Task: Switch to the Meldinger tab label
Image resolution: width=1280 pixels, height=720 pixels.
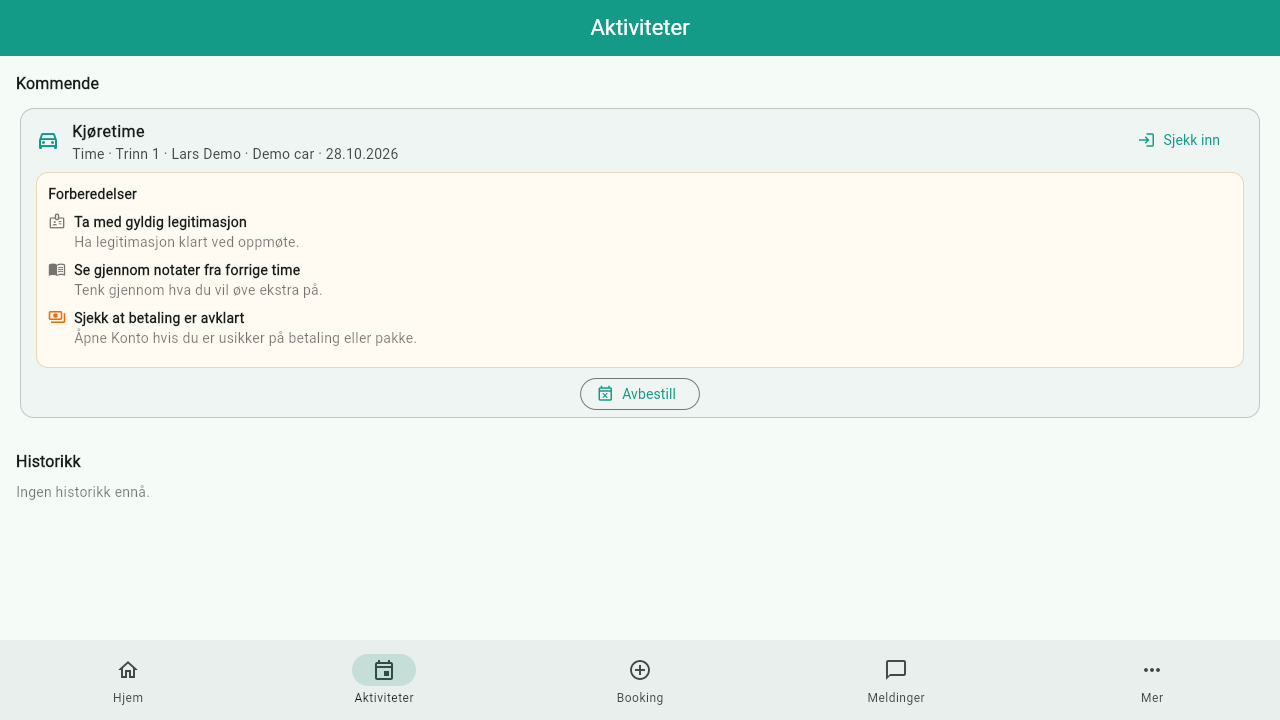Action: [x=896, y=698]
